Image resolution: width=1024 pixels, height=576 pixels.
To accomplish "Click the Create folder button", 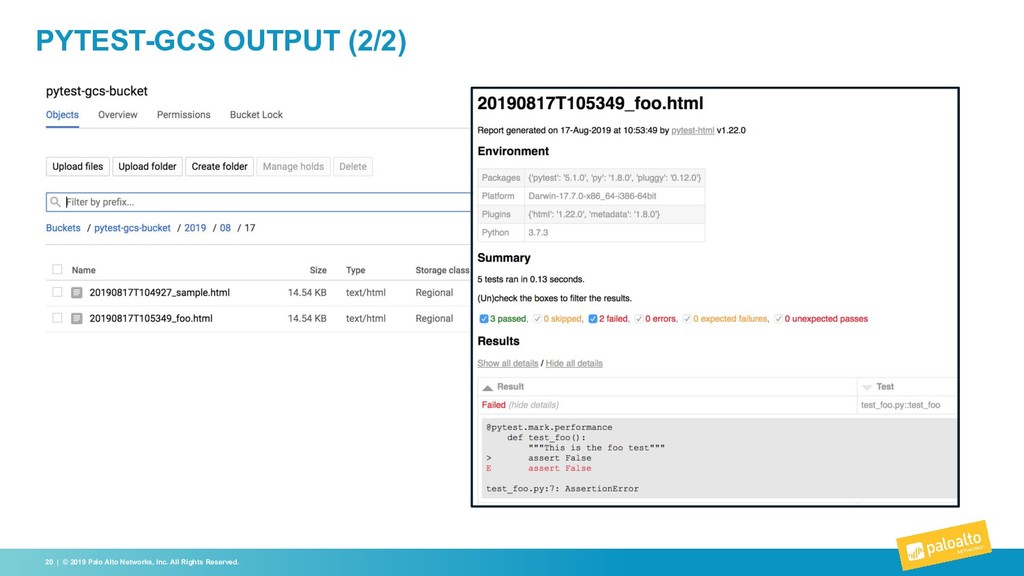I will pos(219,167).
